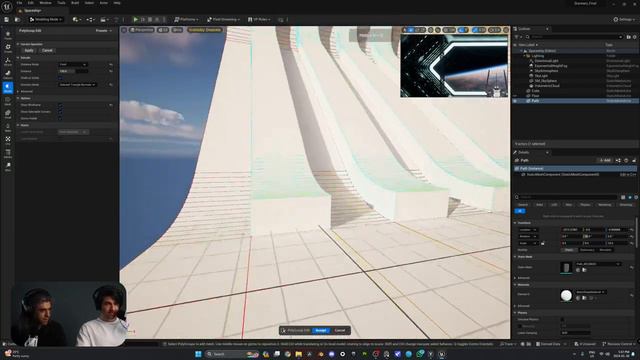Set Mobility to Movable
This screenshot has width=640, height=360.
coord(606,250)
